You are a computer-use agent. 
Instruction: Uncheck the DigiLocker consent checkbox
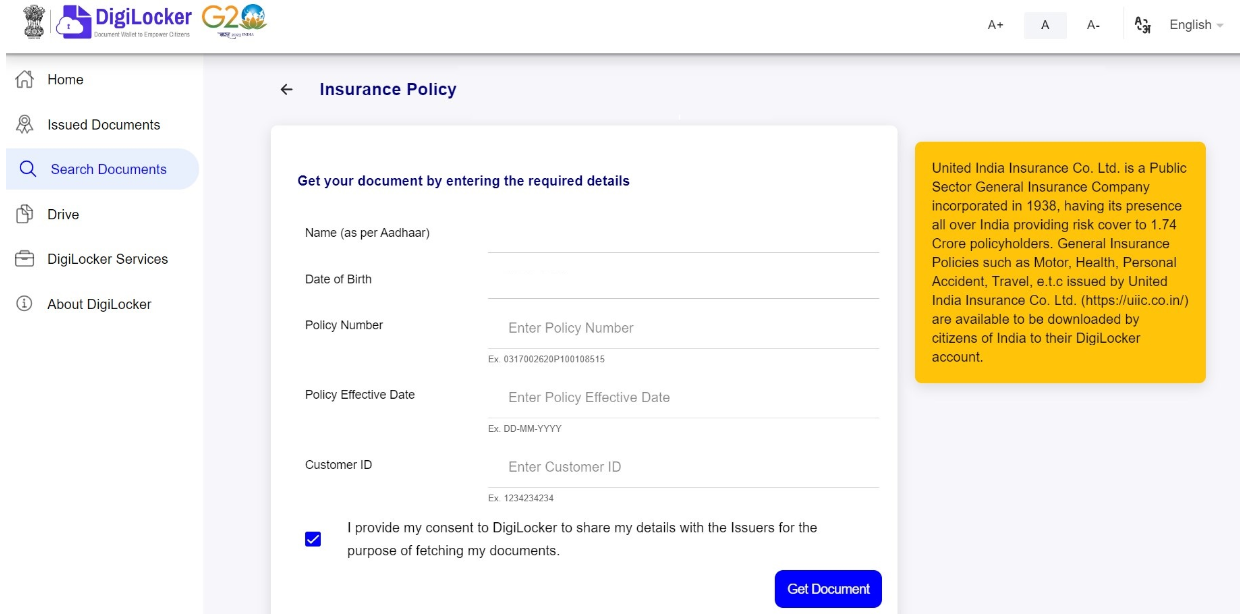point(313,539)
